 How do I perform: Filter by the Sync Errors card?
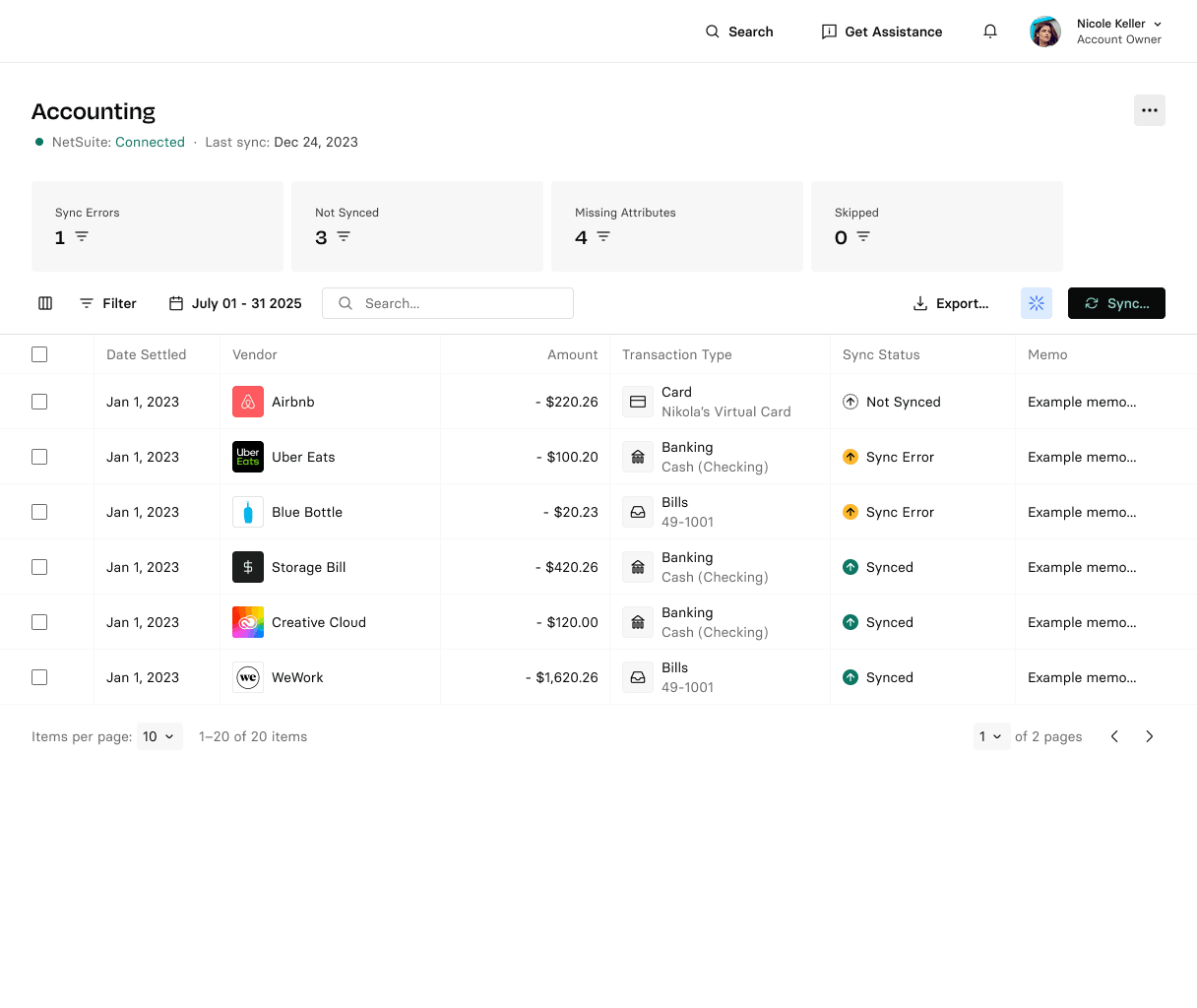[157, 226]
